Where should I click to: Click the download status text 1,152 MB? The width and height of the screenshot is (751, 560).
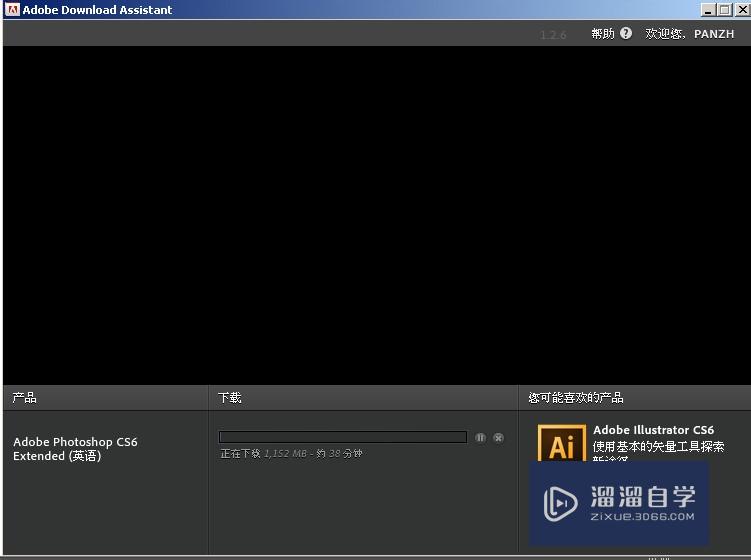[x=291, y=453]
